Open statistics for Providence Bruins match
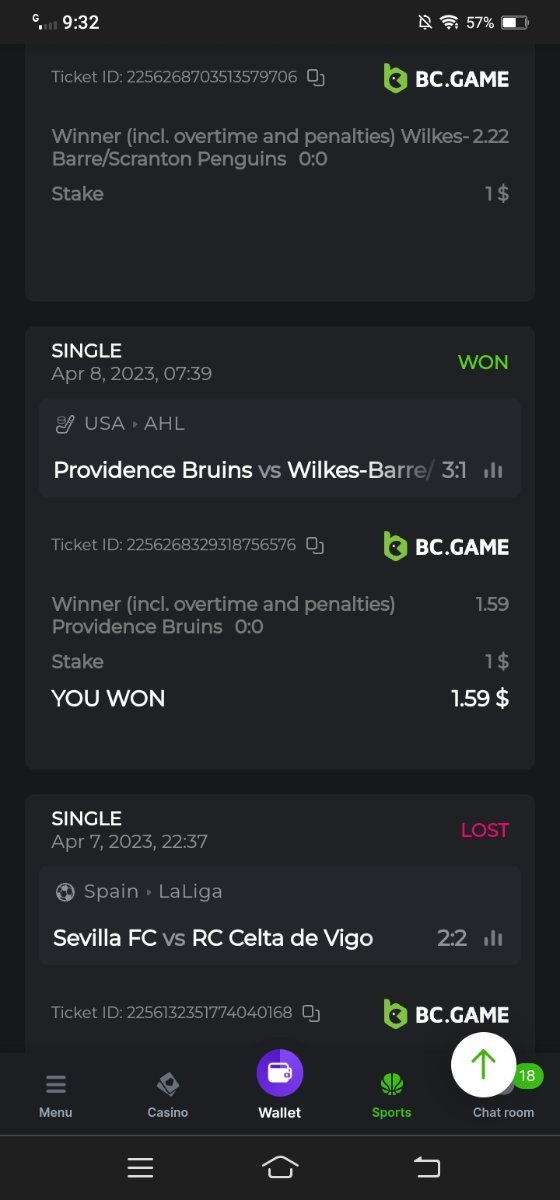This screenshot has width=560, height=1200. tap(493, 470)
